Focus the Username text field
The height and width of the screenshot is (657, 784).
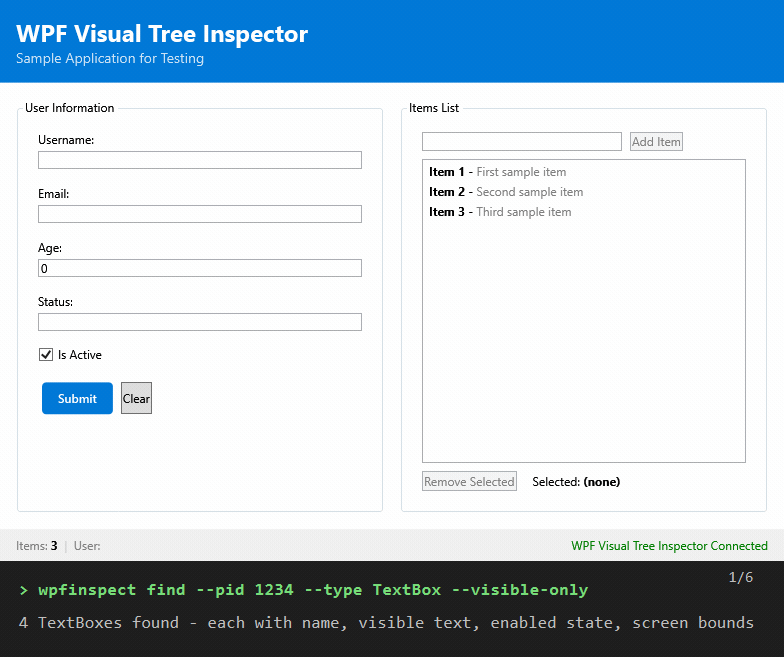pos(200,160)
